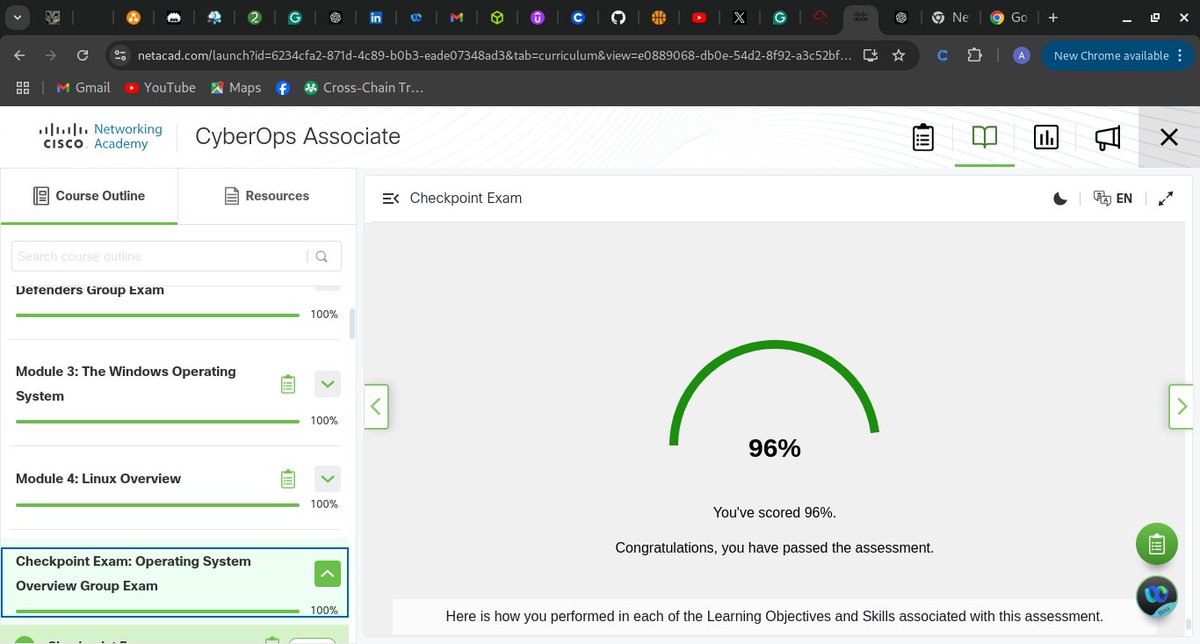Open the language selector EN icon
1200x644 pixels.
1113,198
